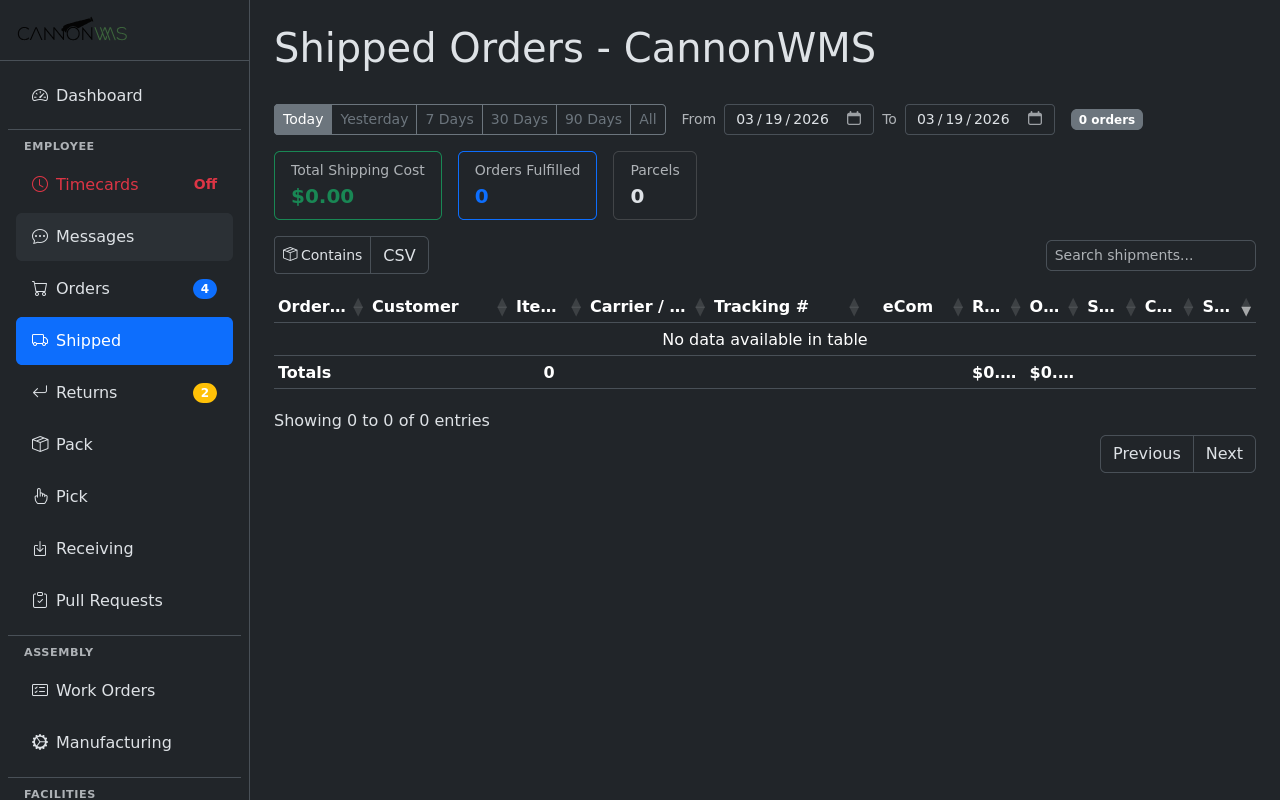1280x800 pixels.
Task: Select the 90 Days range tab
Action: [x=593, y=119]
